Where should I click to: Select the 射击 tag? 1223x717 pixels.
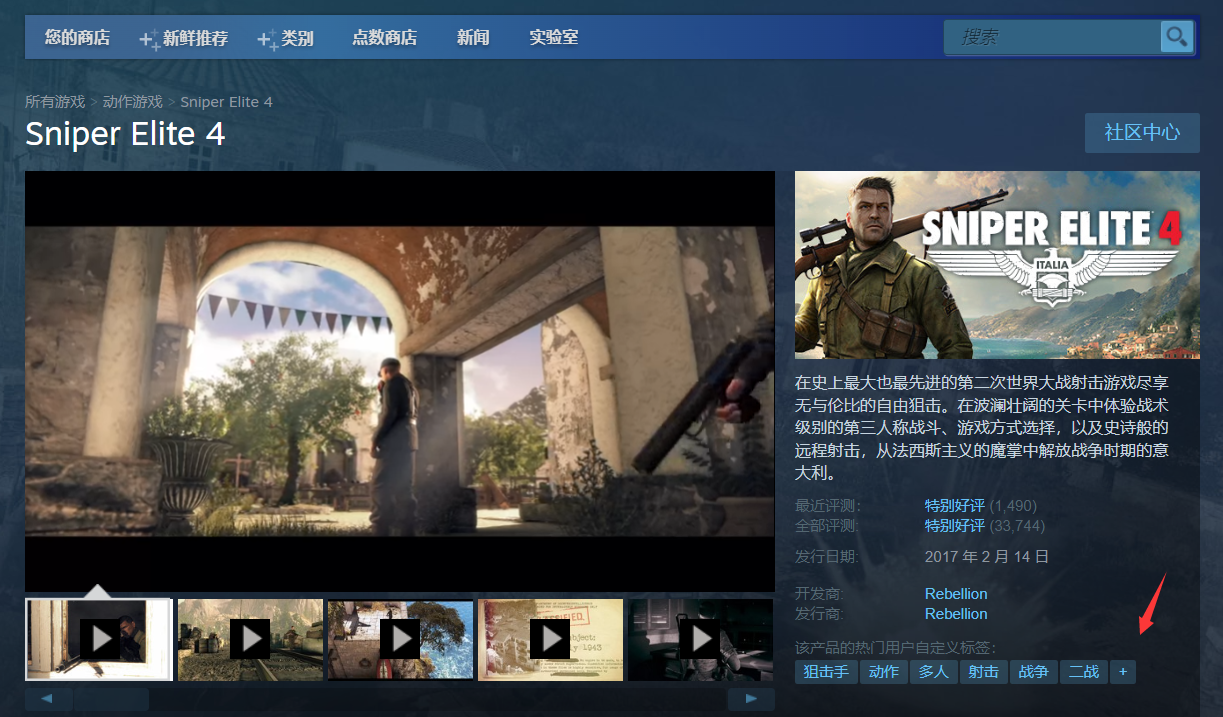point(984,672)
